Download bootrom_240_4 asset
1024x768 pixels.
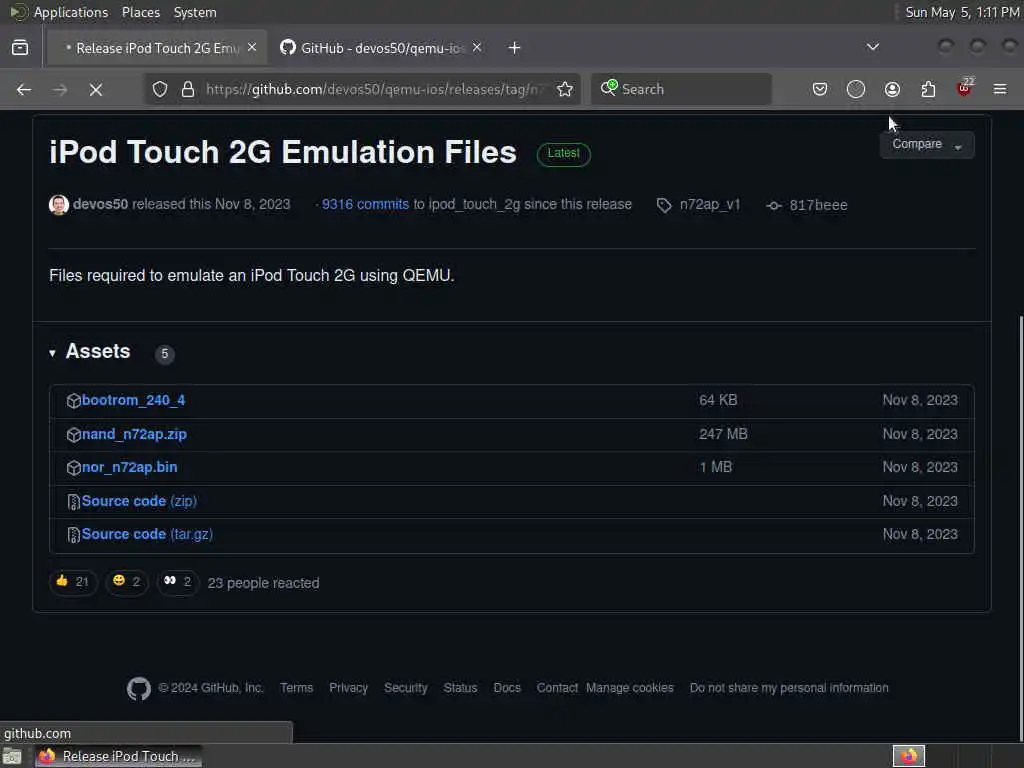(x=133, y=400)
